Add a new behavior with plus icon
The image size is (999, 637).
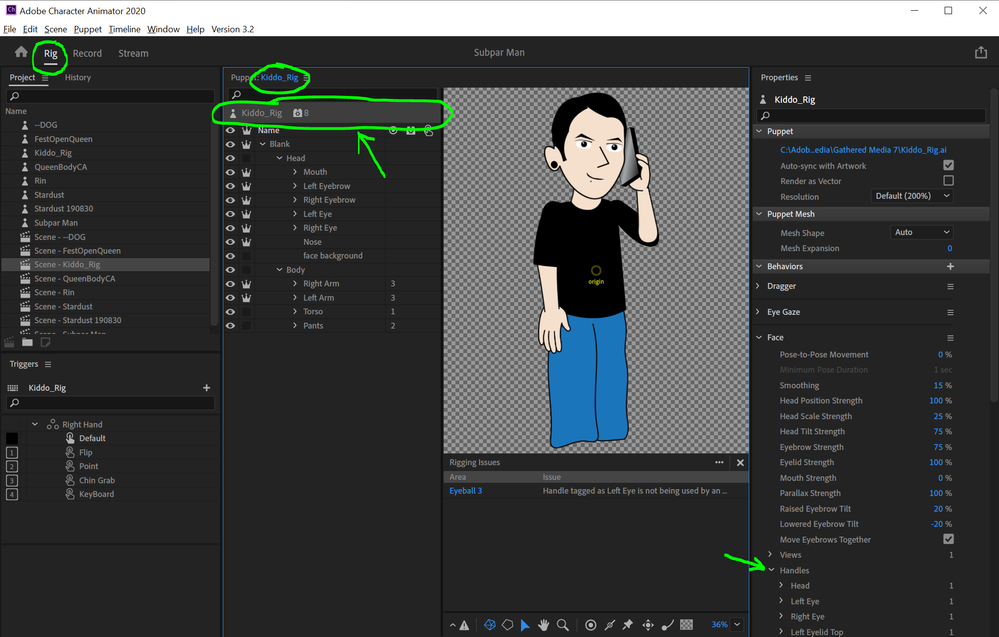(950, 267)
